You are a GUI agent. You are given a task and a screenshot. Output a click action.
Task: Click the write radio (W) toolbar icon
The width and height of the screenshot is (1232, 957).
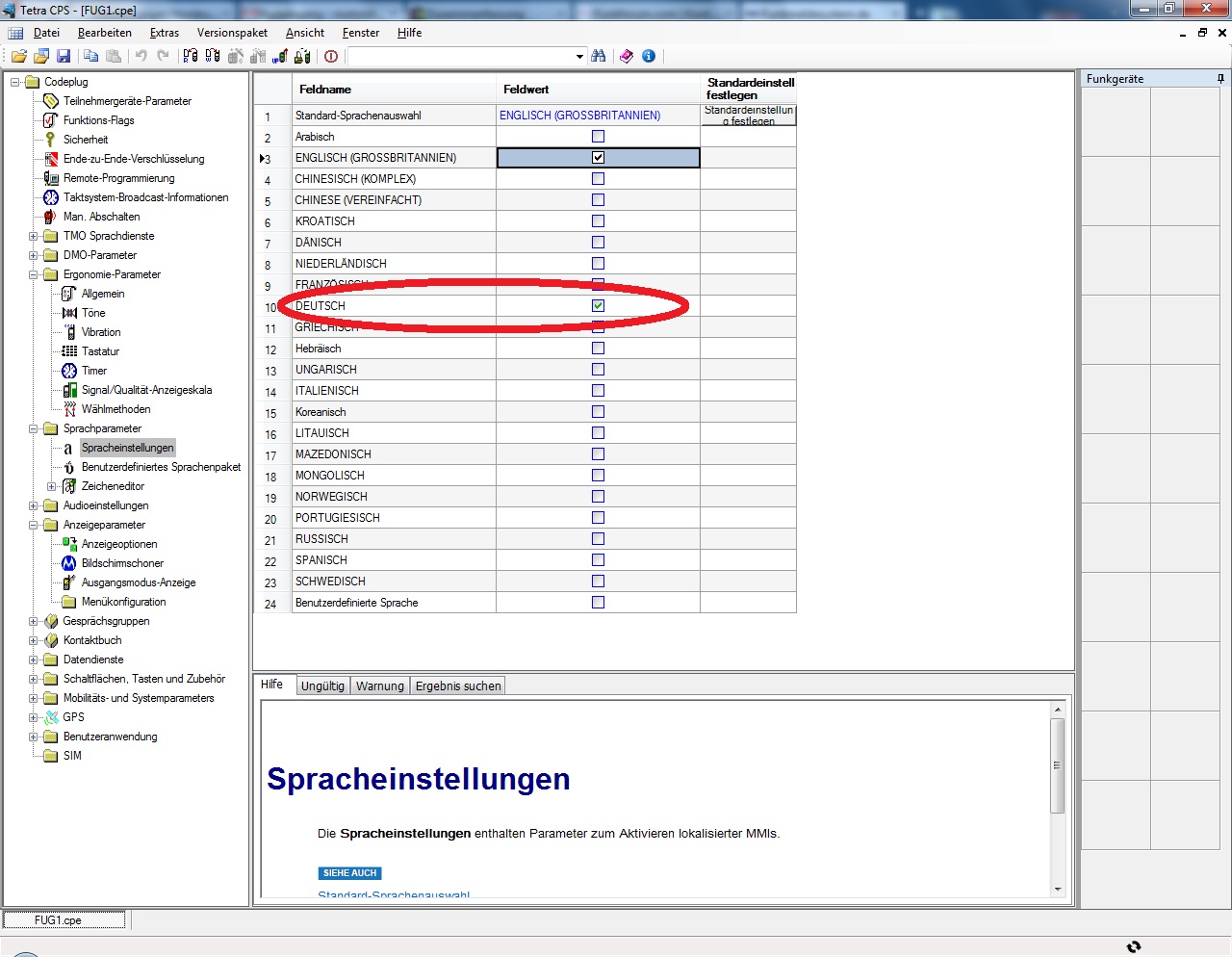pos(213,57)
